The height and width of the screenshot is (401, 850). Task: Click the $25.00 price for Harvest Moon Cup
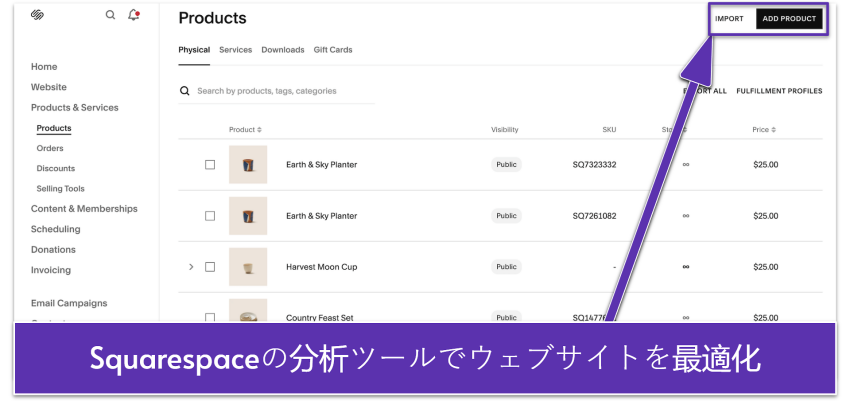pos(765,267)
